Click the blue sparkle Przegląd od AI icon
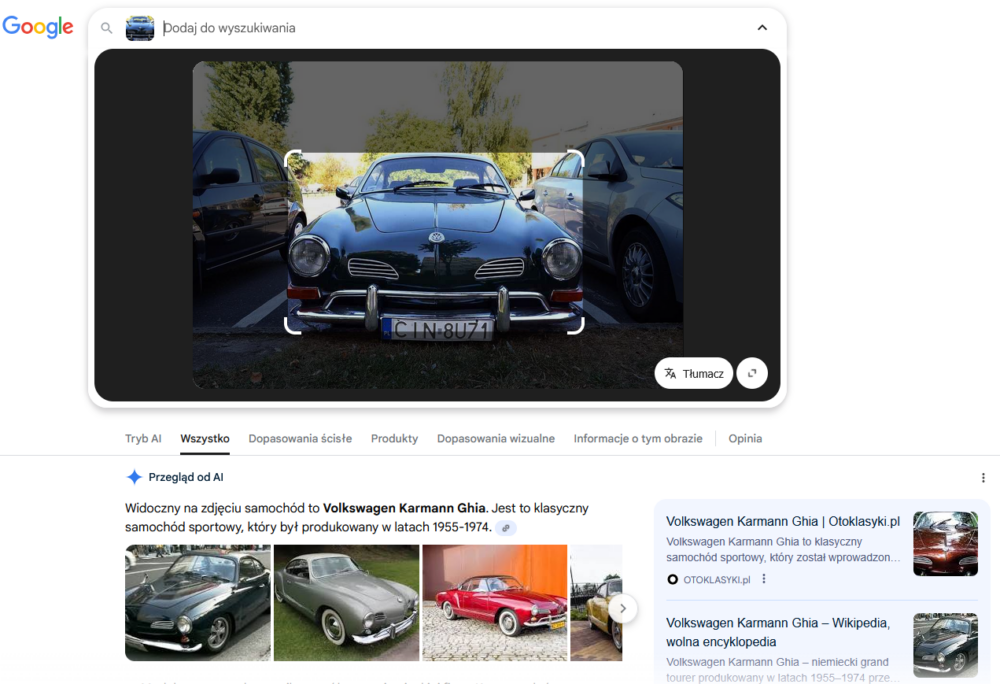The width and height of the screenshot is (1000, 684). click(134, 478)
